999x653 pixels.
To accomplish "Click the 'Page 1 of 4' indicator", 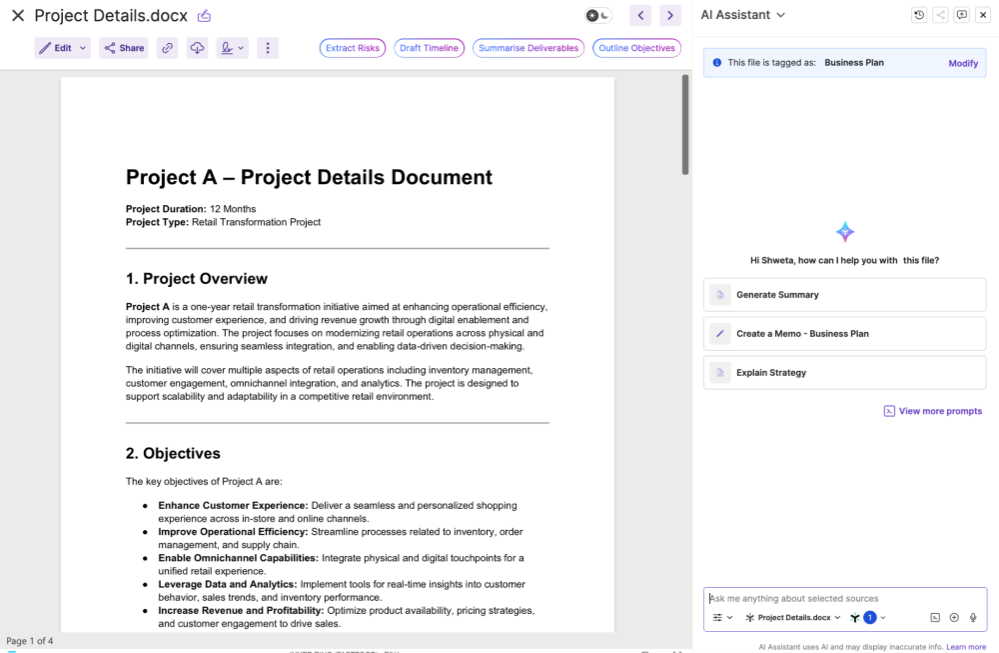I will pyautogui.click(x=30, y=641).
